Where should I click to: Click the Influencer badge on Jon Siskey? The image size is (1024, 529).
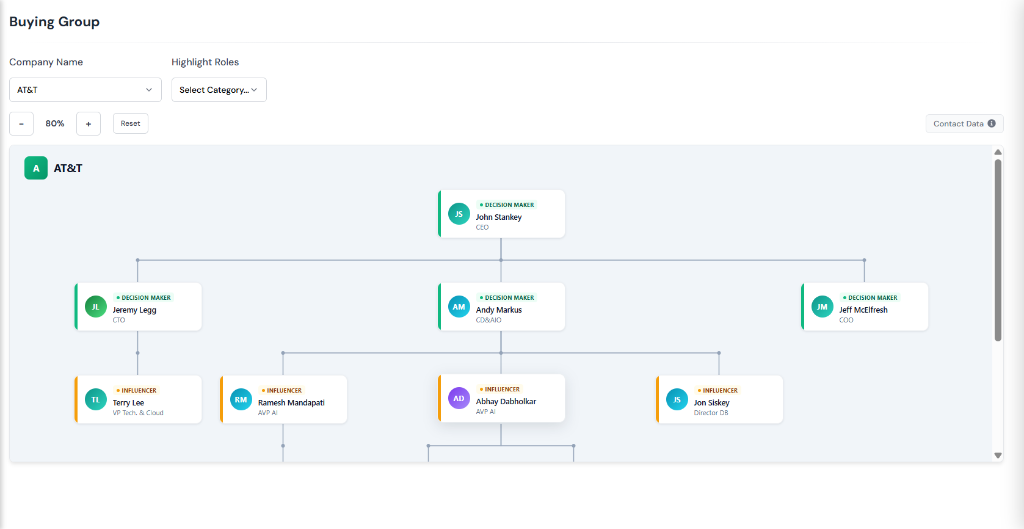click(x=718, y=390)
